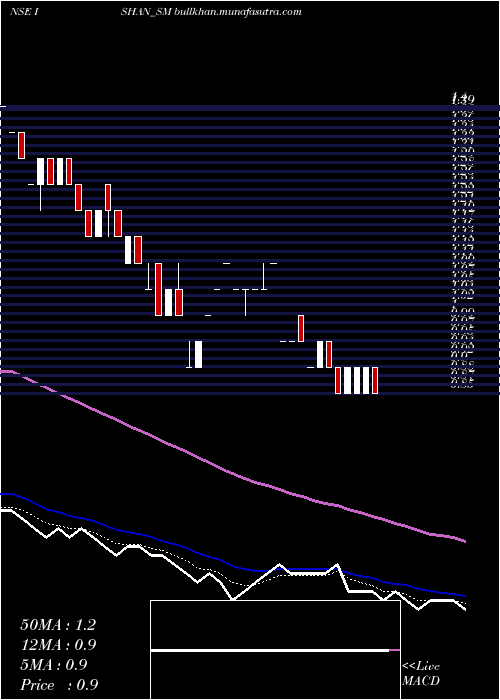
Task: Click the "12MA : 0.9" legend text
Action: click(58, 645)
